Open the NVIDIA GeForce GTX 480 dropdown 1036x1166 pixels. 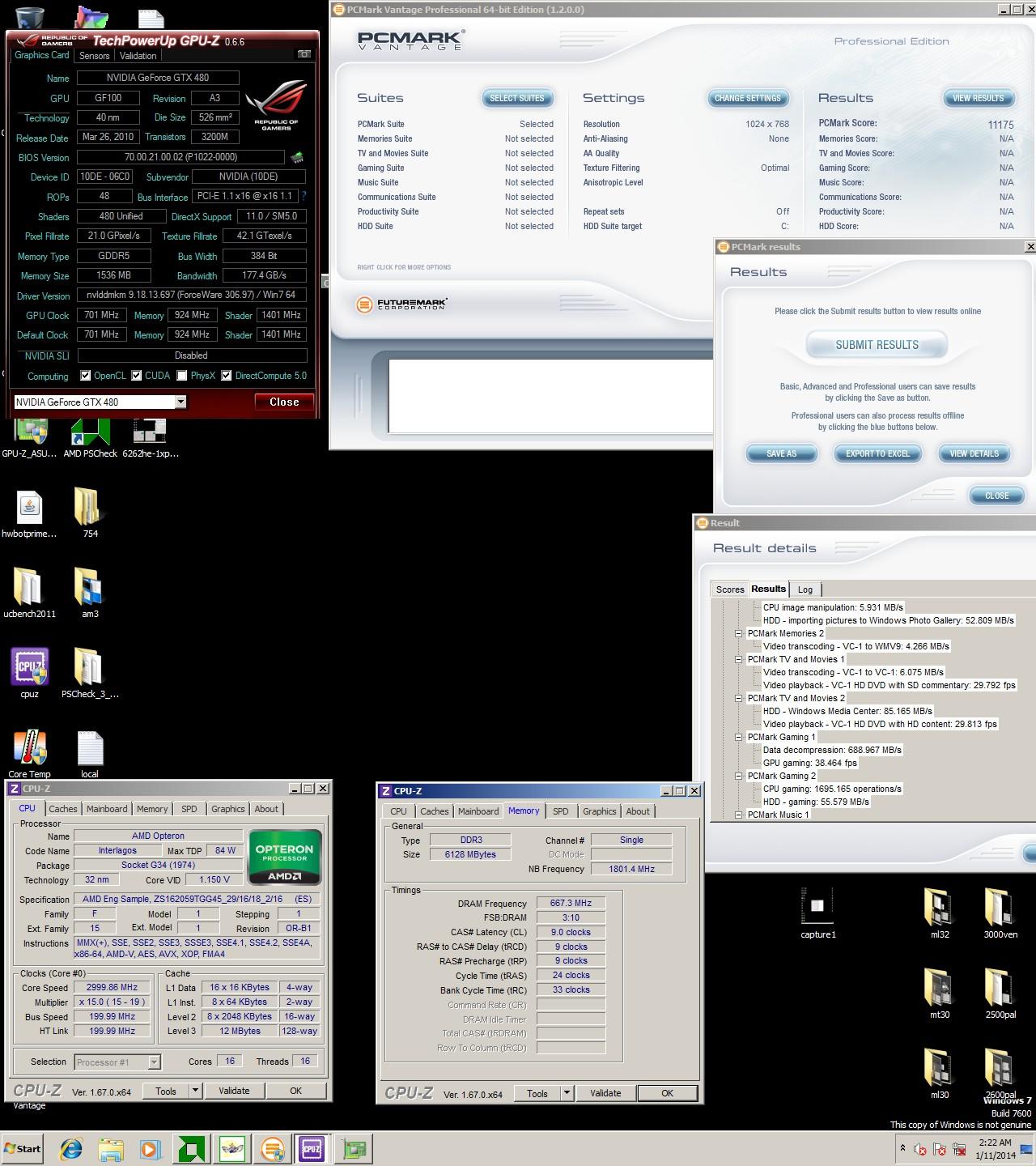180,402
